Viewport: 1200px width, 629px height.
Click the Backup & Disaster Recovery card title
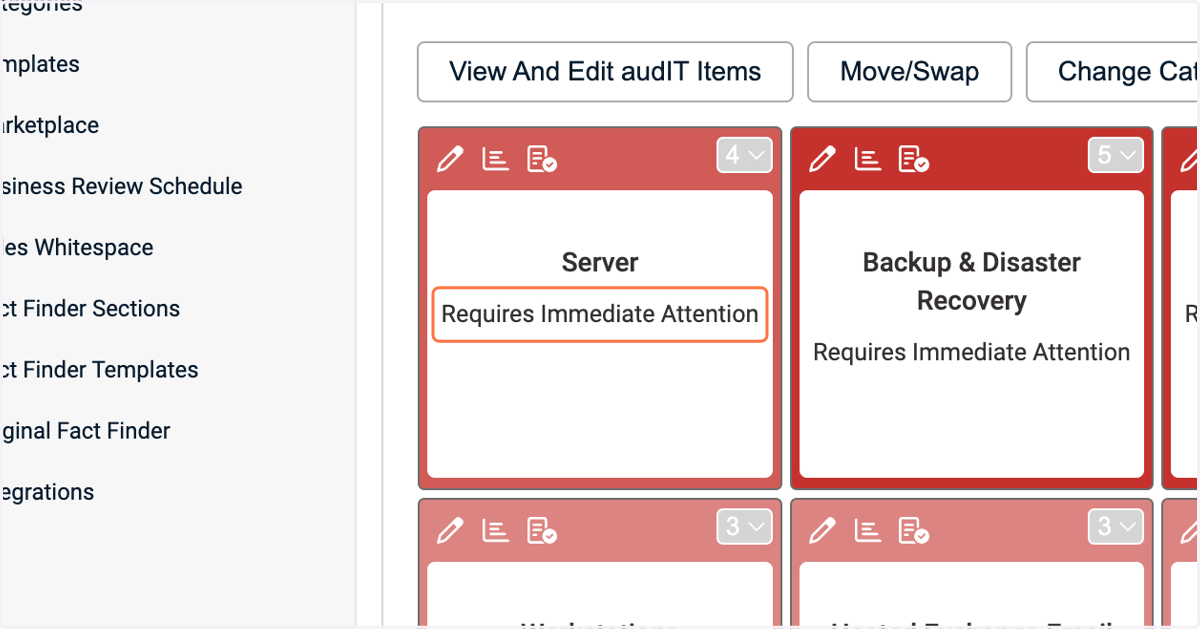(972, 281)
